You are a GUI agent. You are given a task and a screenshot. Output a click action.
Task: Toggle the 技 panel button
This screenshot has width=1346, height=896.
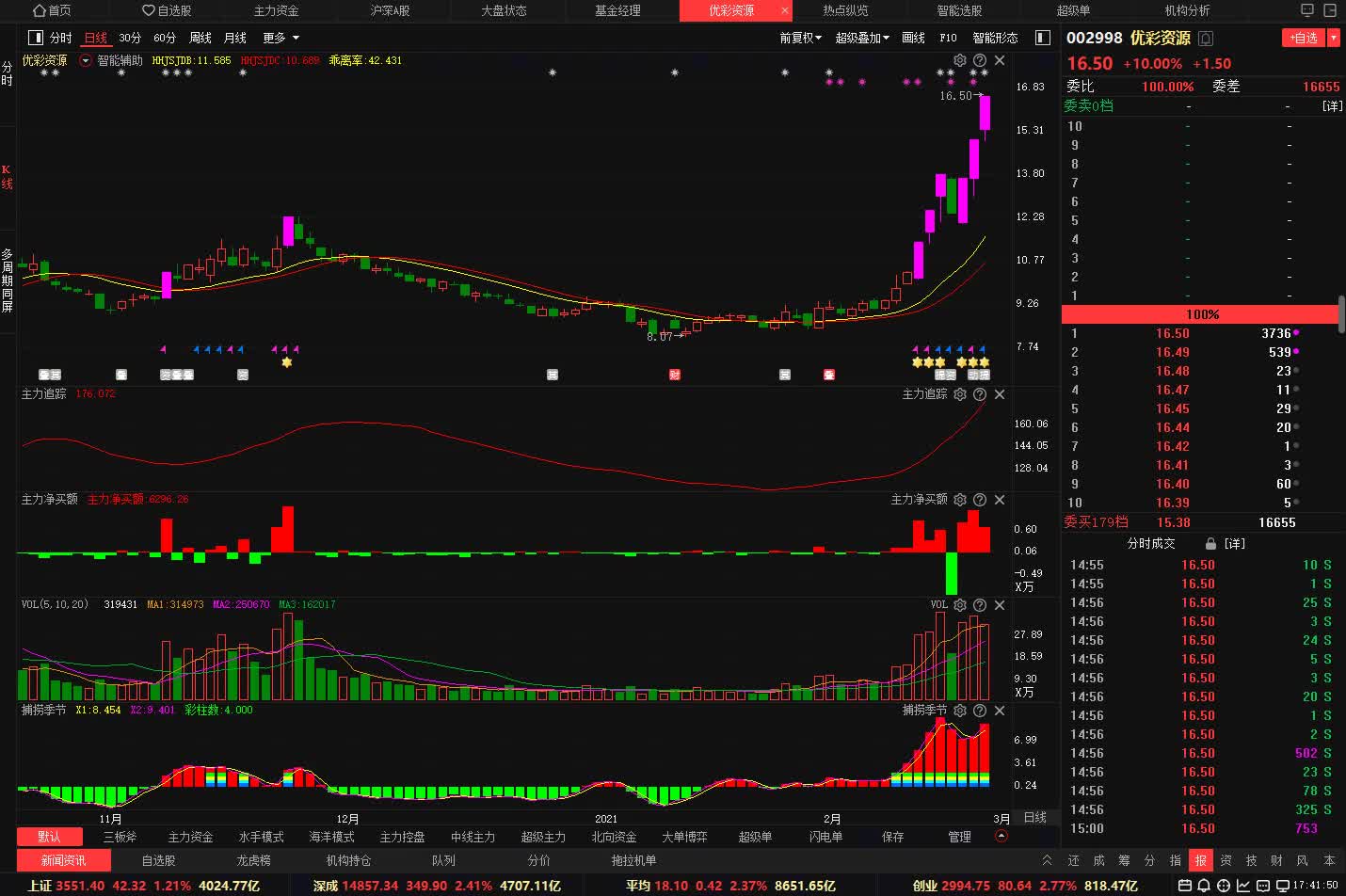coord(1251,860)
